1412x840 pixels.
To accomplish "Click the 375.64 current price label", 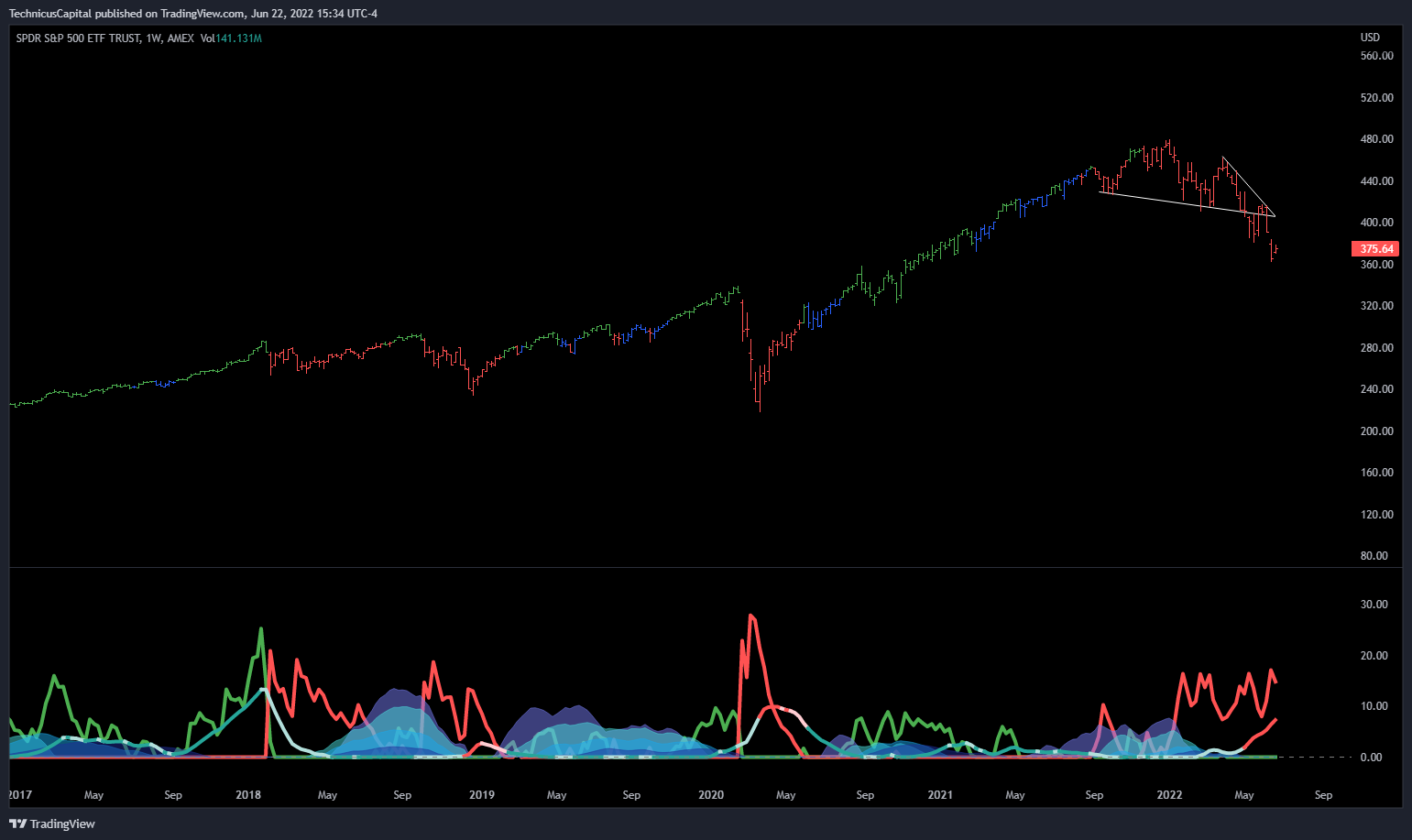I will [x=1375, y=249].
